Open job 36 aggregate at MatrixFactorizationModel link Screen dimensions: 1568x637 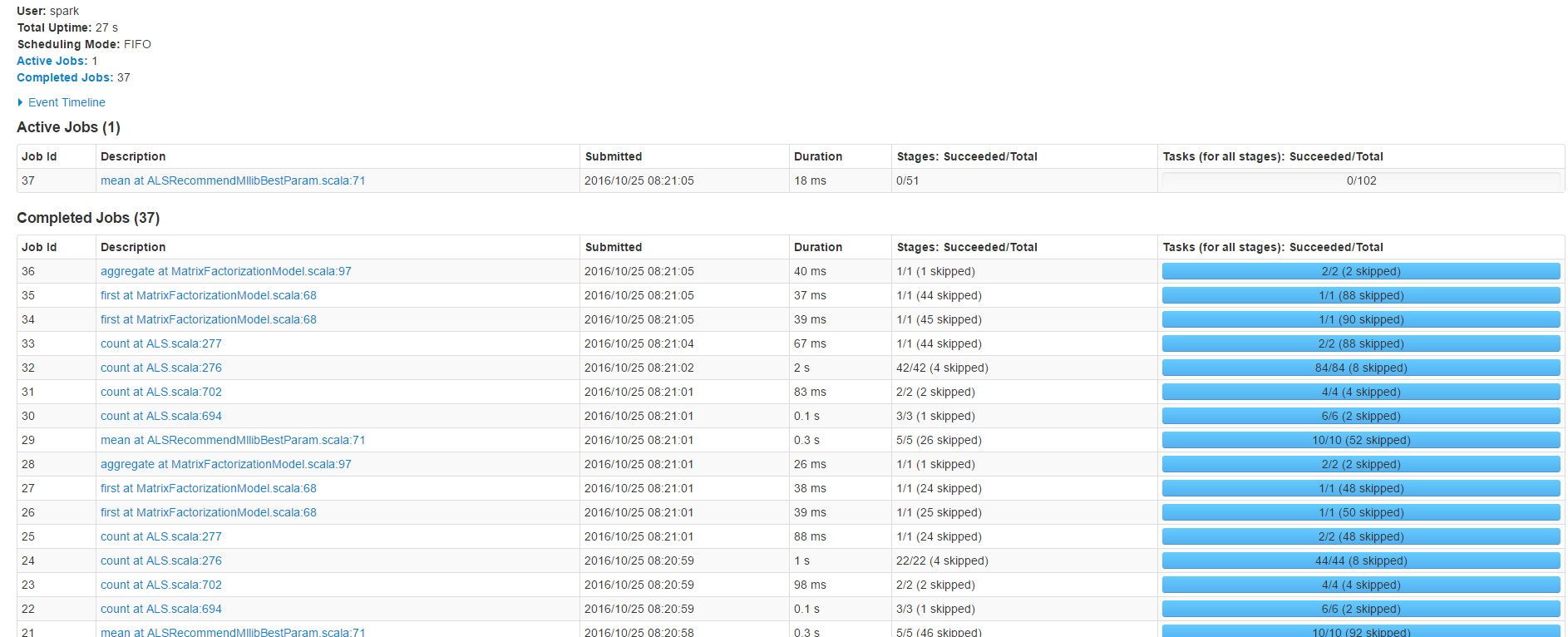pyautogui.click(x=225, y=271)
